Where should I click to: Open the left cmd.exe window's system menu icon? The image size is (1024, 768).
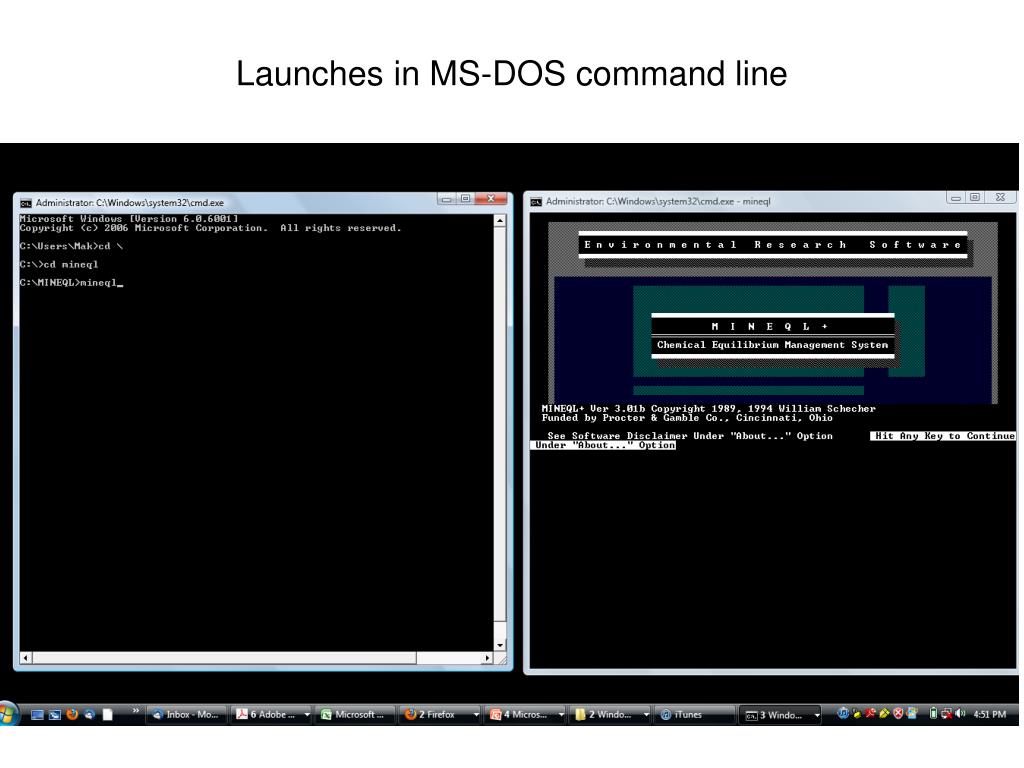(26, 203)
